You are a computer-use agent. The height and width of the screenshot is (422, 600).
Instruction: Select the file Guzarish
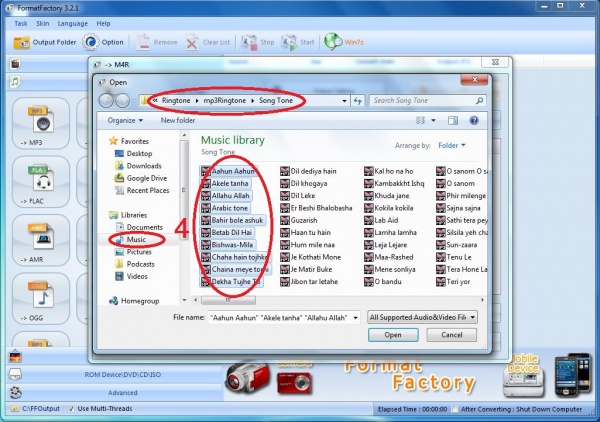299,220
